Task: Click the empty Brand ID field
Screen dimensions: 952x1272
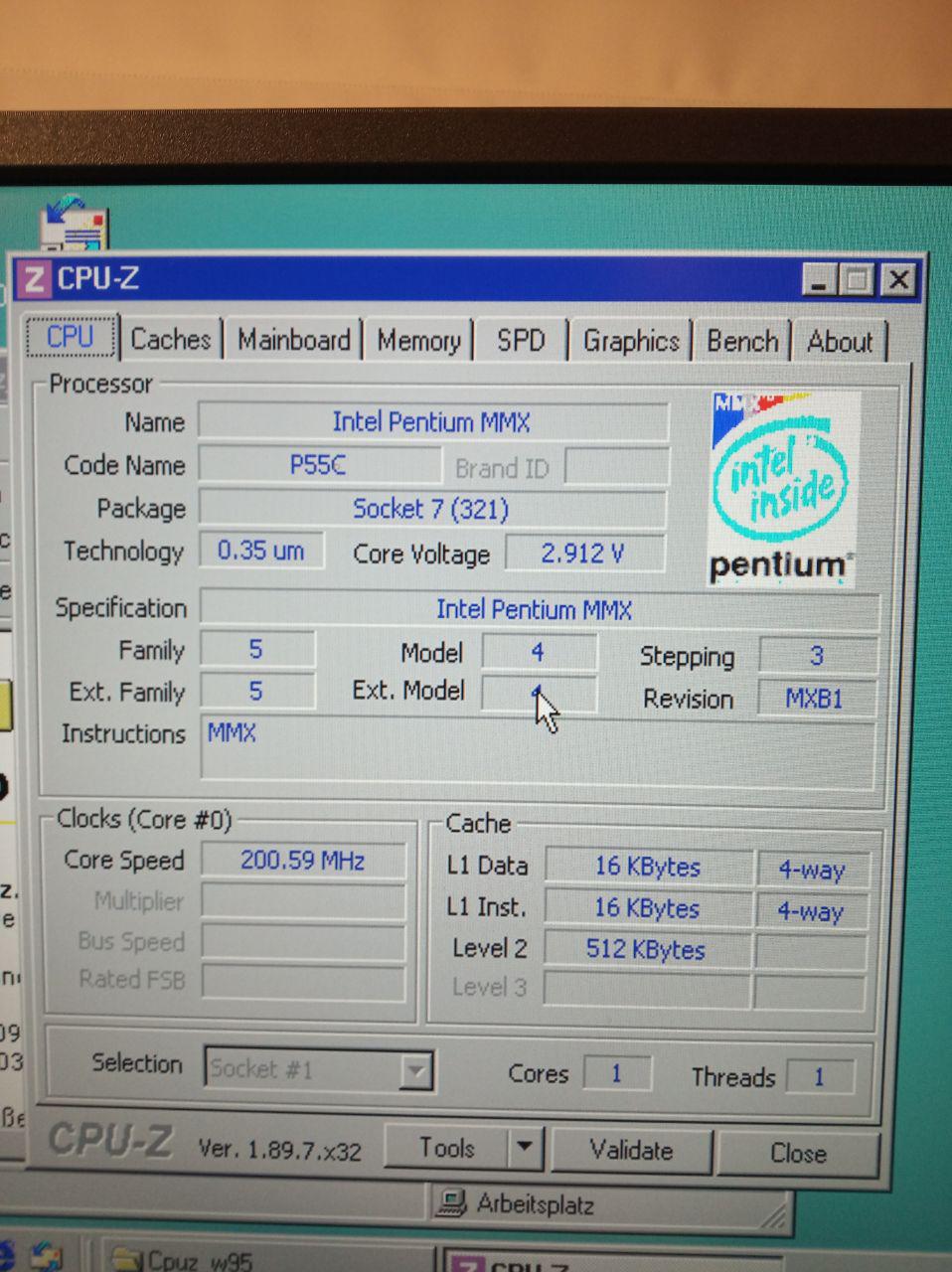Action: [x=616, y=467]
